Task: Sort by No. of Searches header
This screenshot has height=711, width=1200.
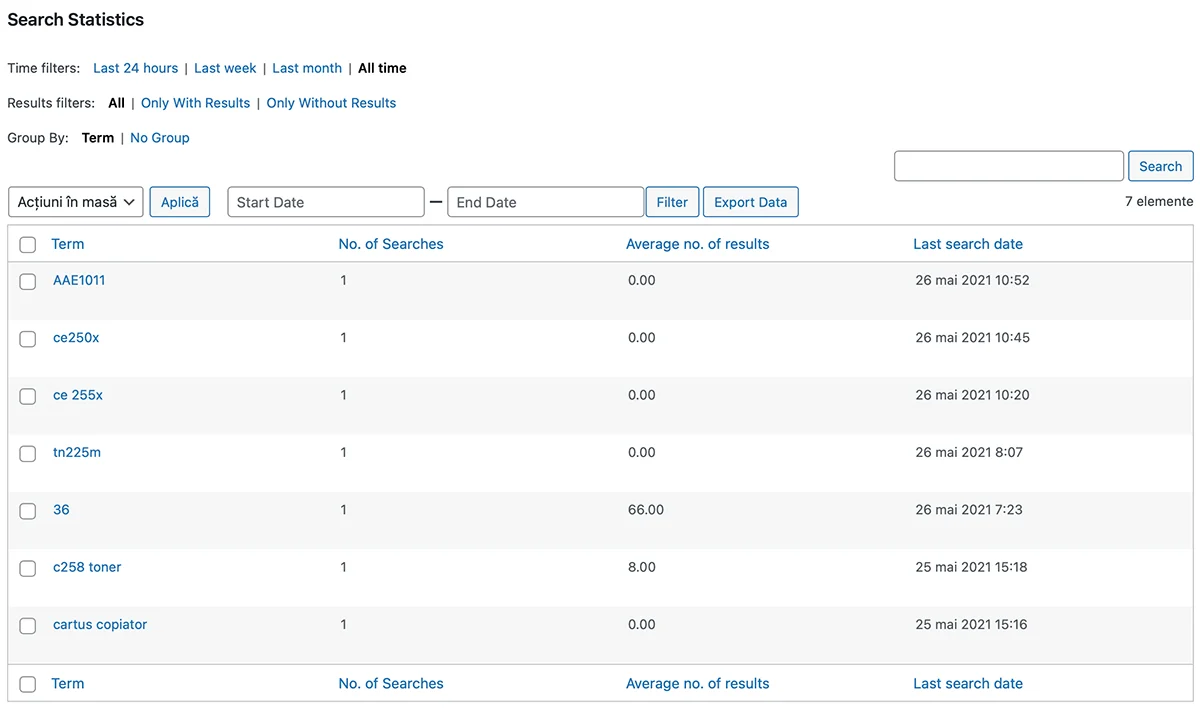Action: click(391, 244)
